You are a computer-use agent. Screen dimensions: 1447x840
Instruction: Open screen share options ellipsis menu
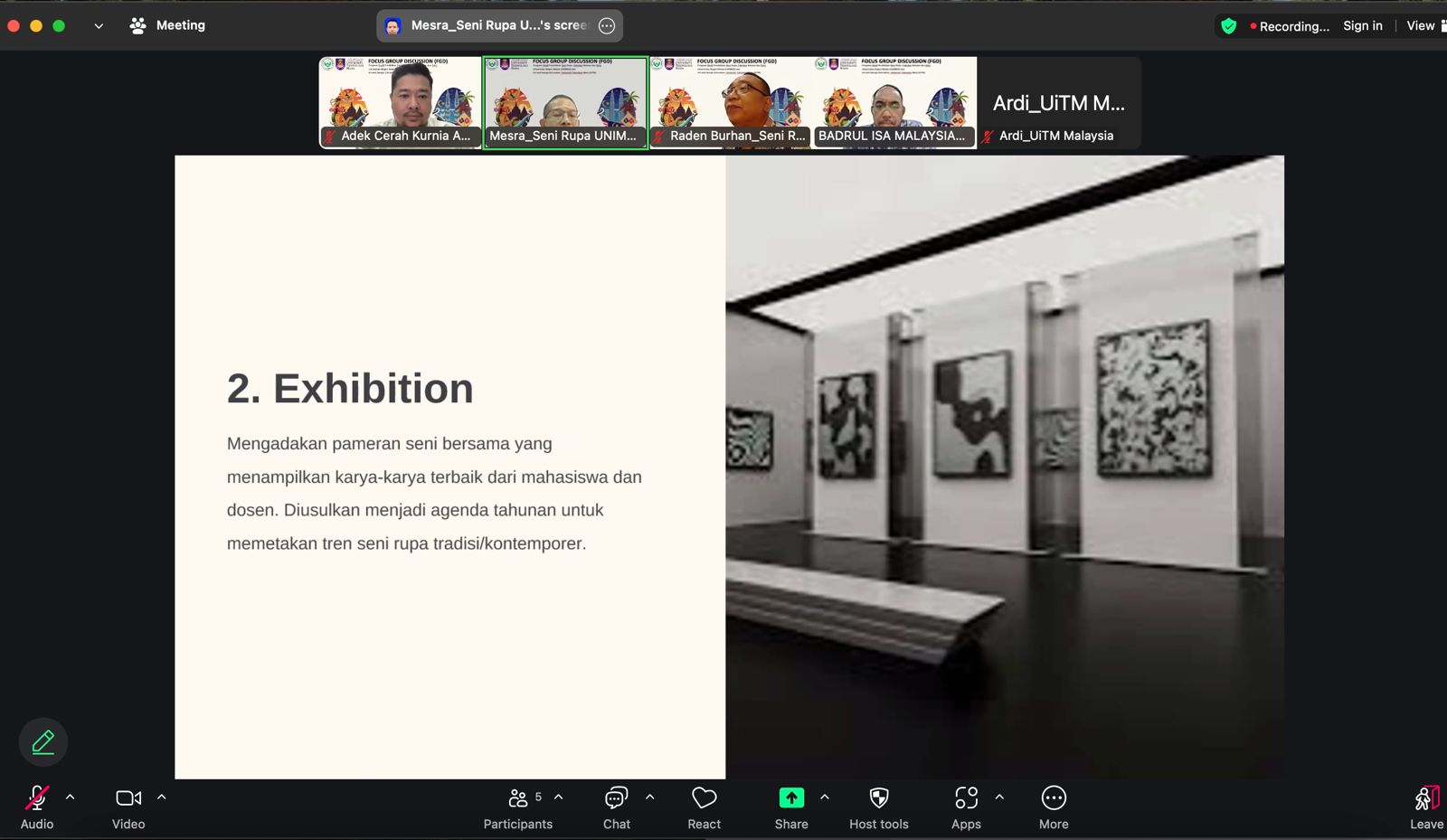(x=607, y=26)
